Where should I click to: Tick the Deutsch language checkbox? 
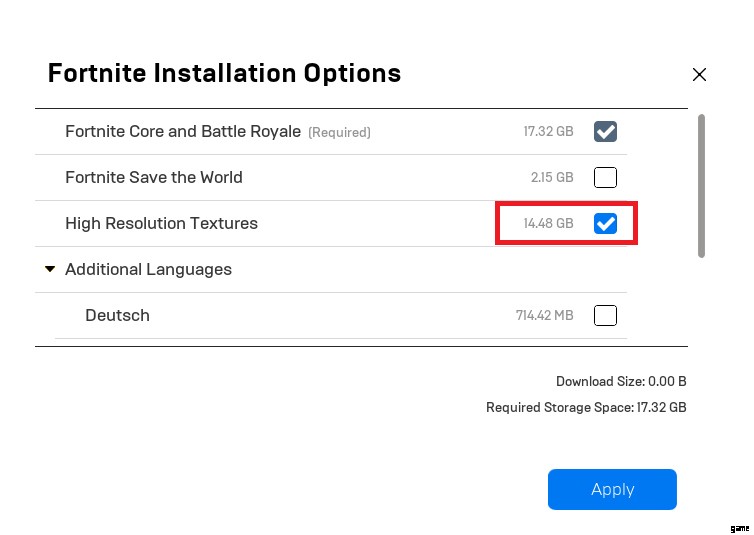point(605,316)
